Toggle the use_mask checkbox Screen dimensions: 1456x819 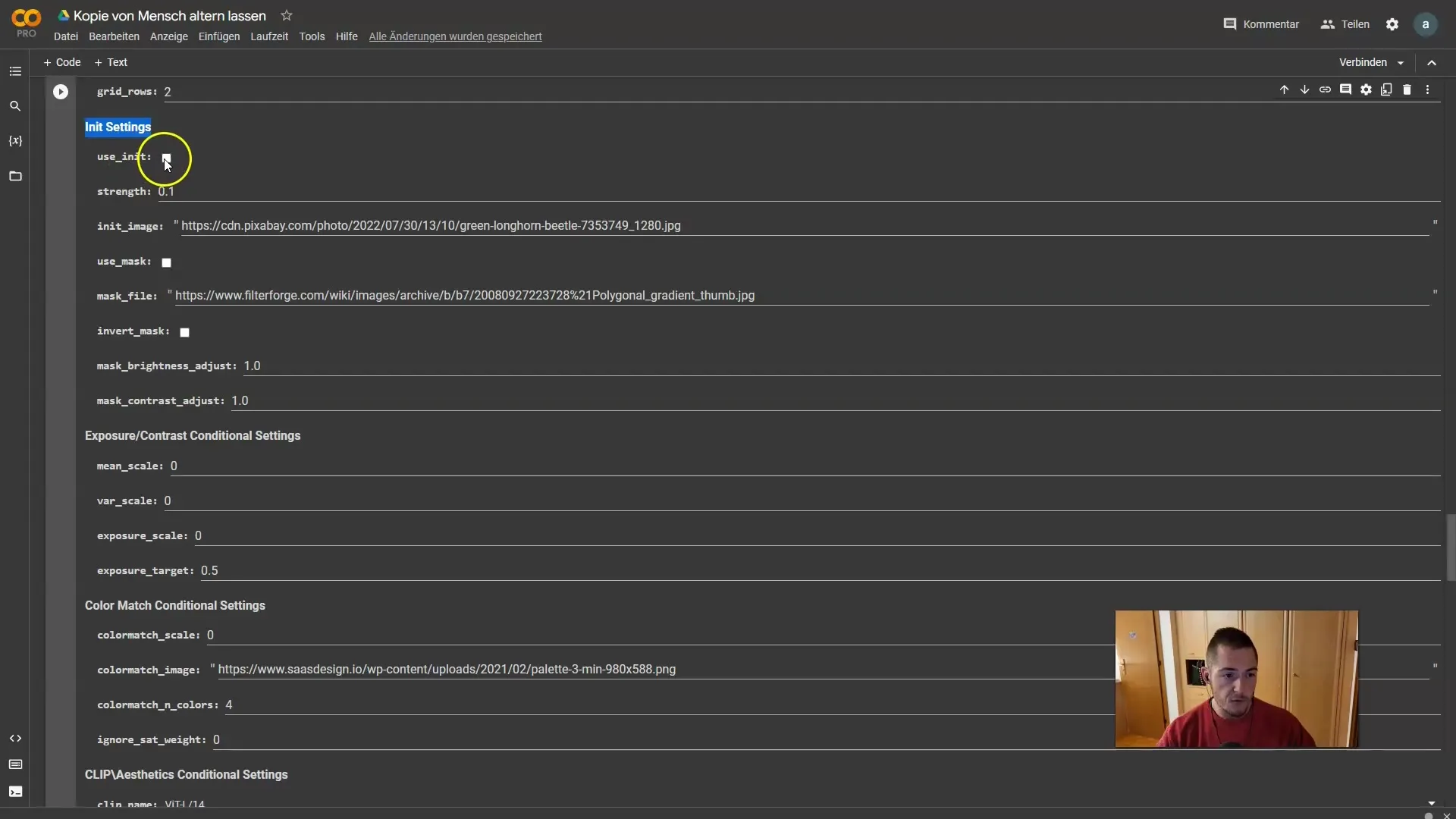tap(167, 262)
